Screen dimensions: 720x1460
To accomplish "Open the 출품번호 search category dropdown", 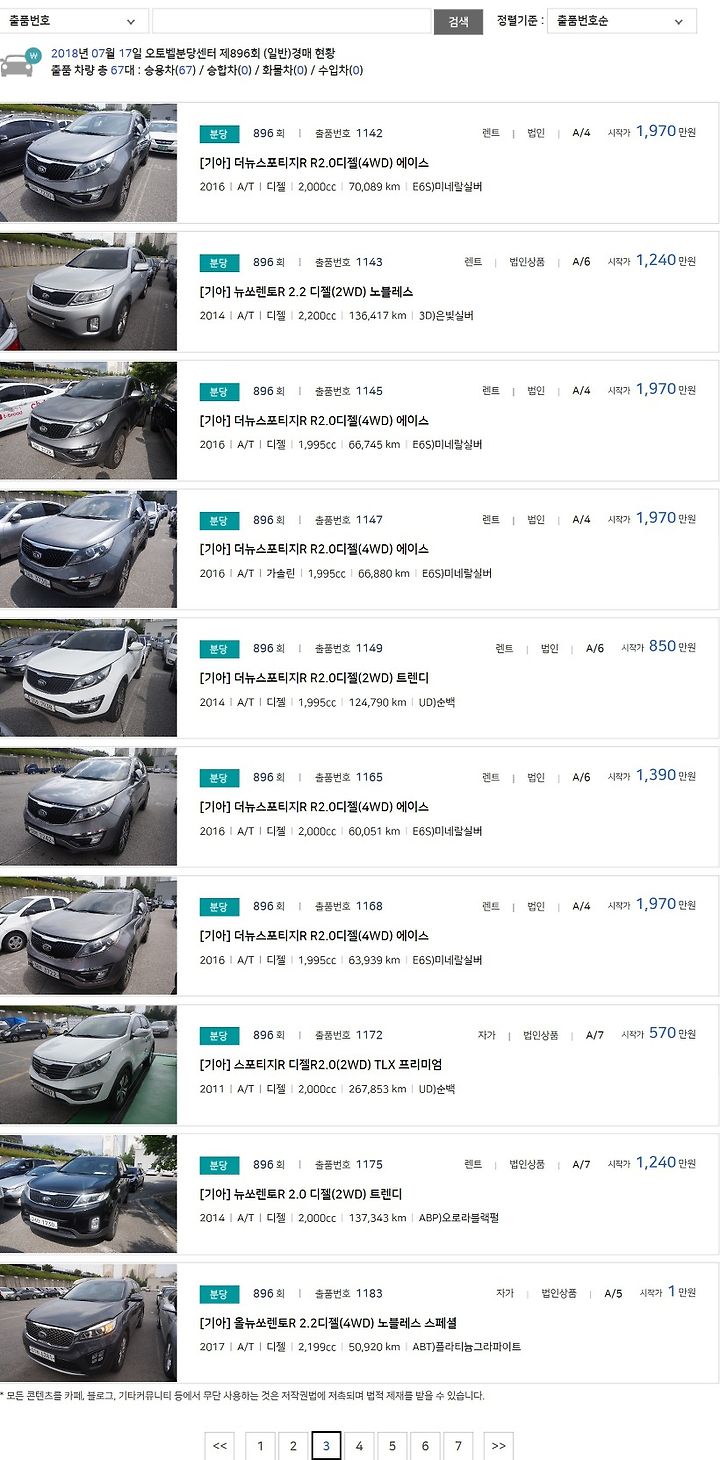I will (x=74, y=21).
